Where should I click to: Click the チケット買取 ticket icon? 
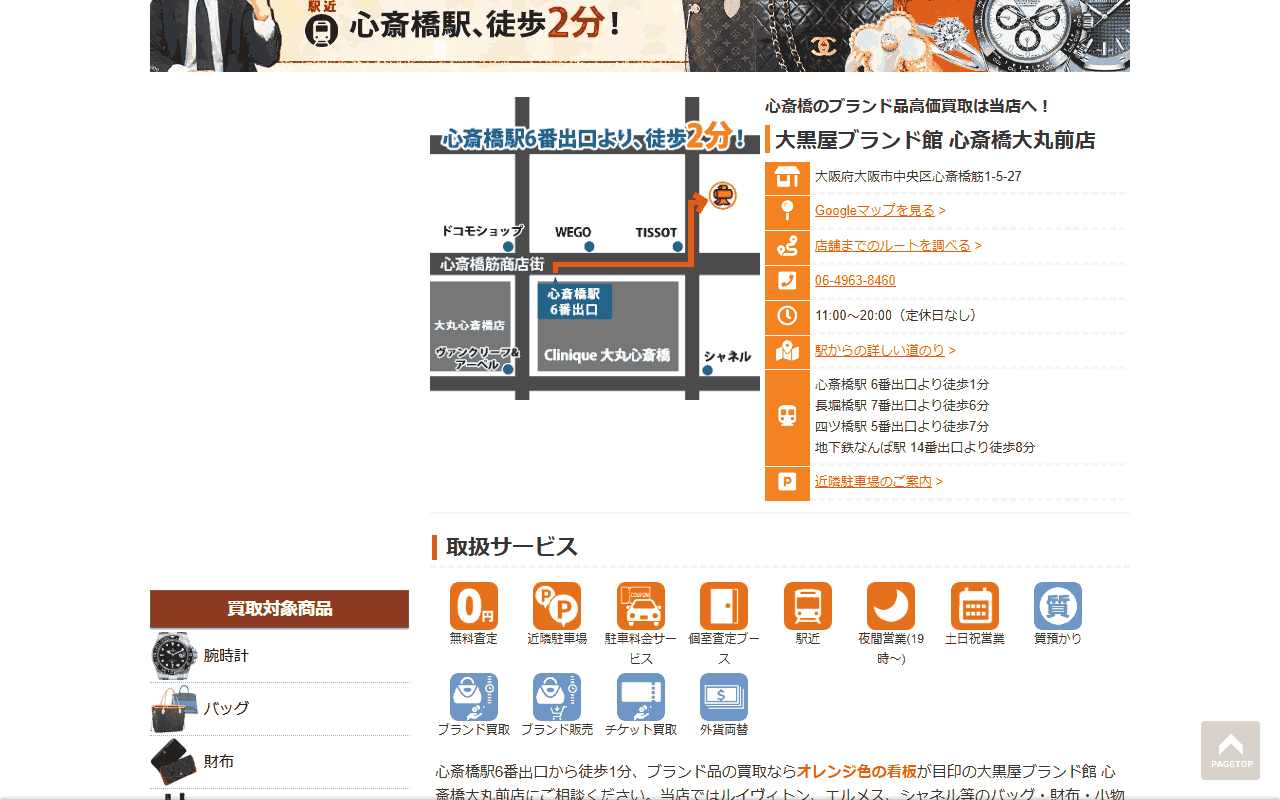(641, 697)
